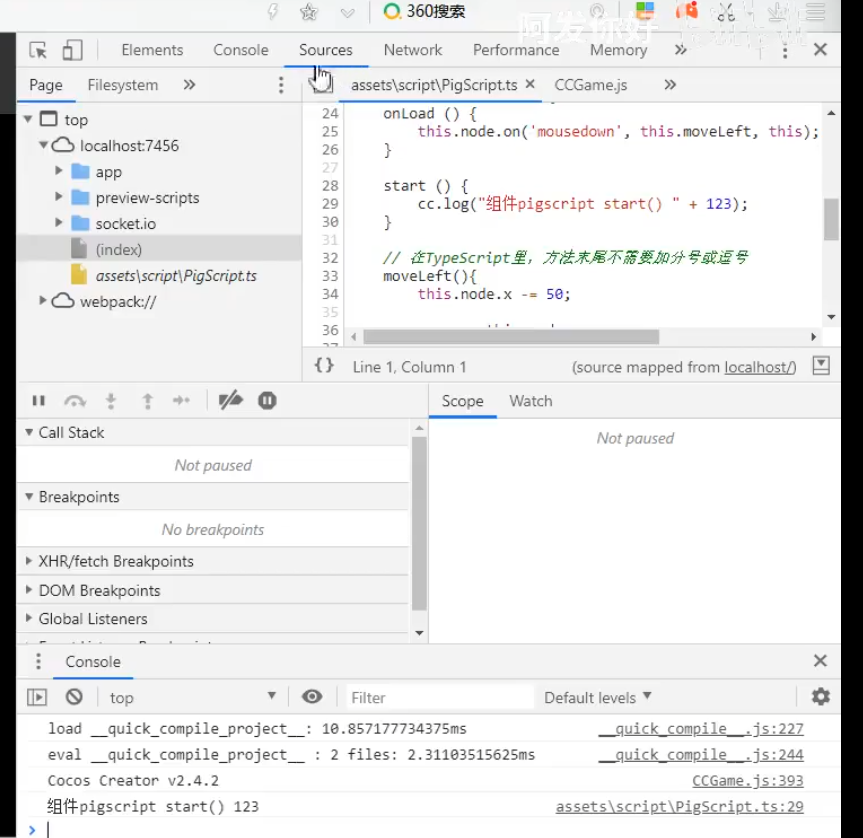Open console settings gear
The height and width of the screenshot is (838, 863).
click(x=821, y=697)
